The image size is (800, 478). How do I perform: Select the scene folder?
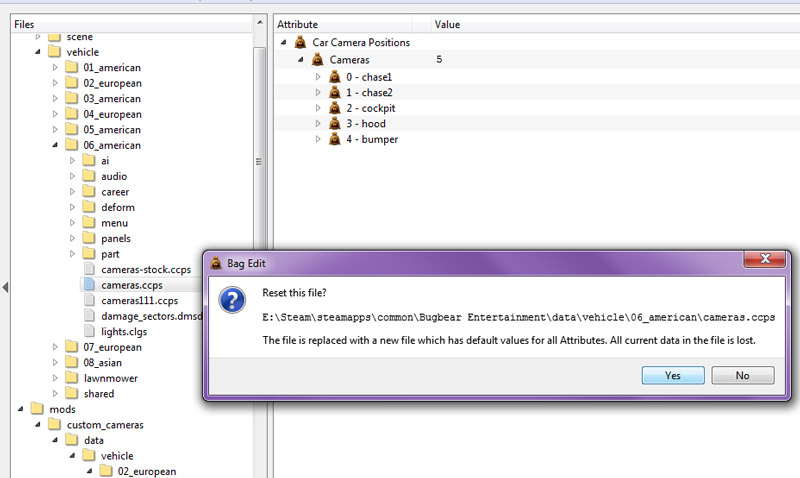click(x=79, y=37)
